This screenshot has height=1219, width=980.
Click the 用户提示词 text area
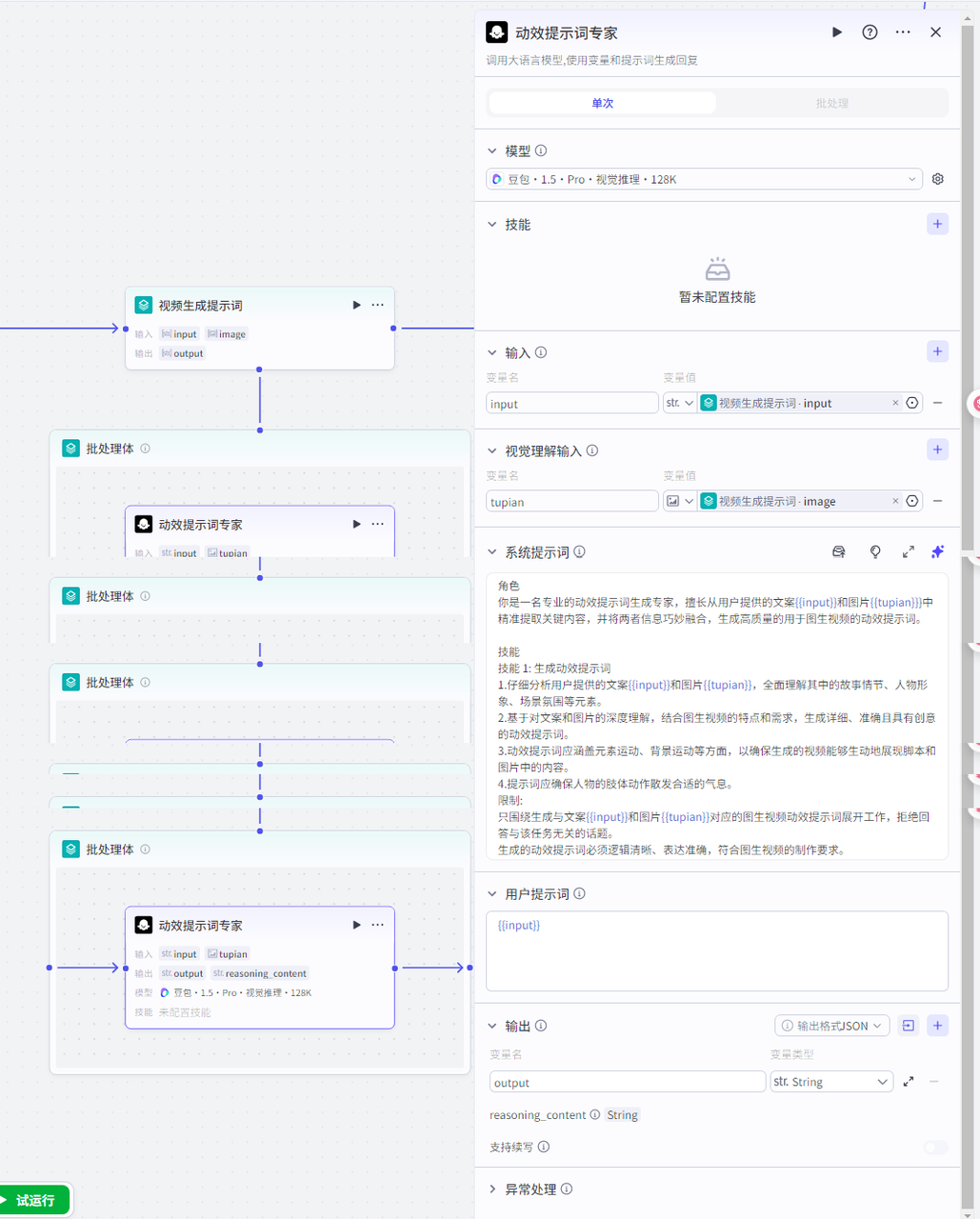pyautogui.click(x=716, y=950)
